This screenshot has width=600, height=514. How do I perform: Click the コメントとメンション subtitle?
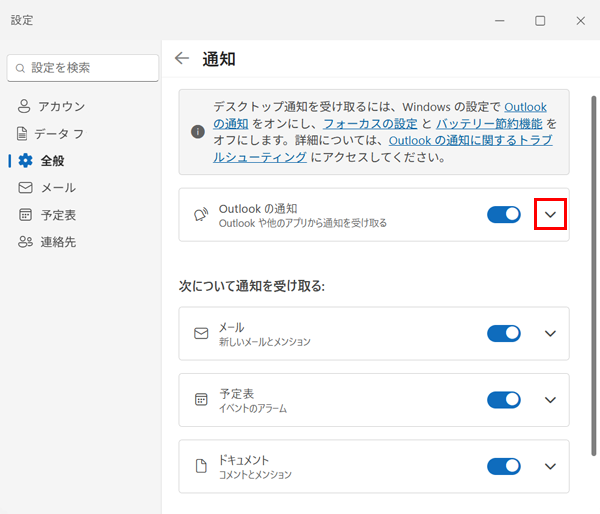[x=255, y=475]
